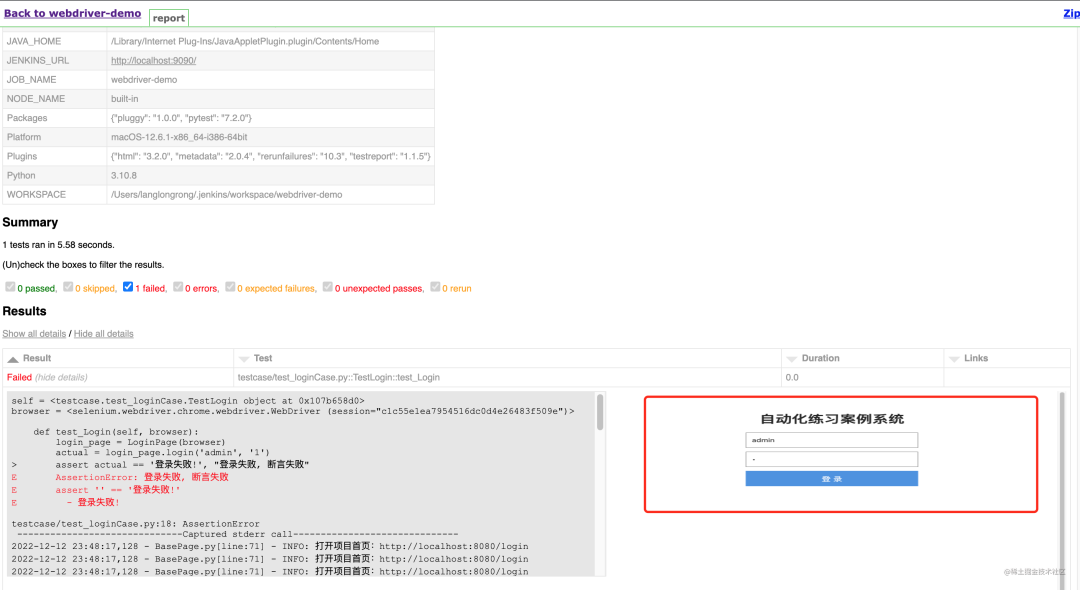
Task: Uncheck the "1 failed" filter checkbox
Action: coord(128,287)
